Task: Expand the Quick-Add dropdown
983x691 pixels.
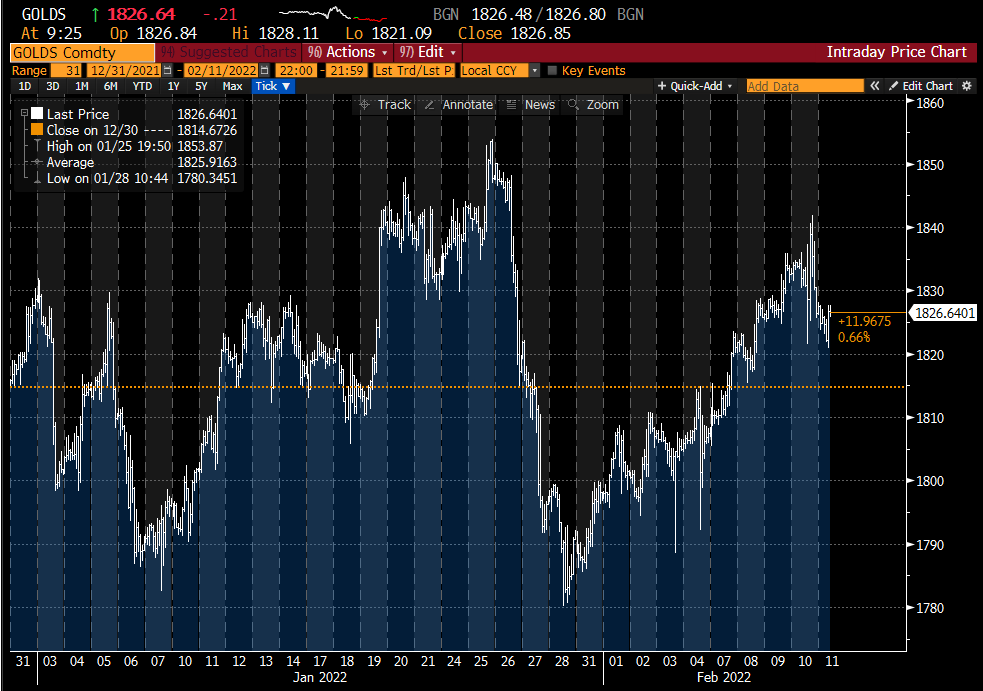Action: [x=695, y=87]
